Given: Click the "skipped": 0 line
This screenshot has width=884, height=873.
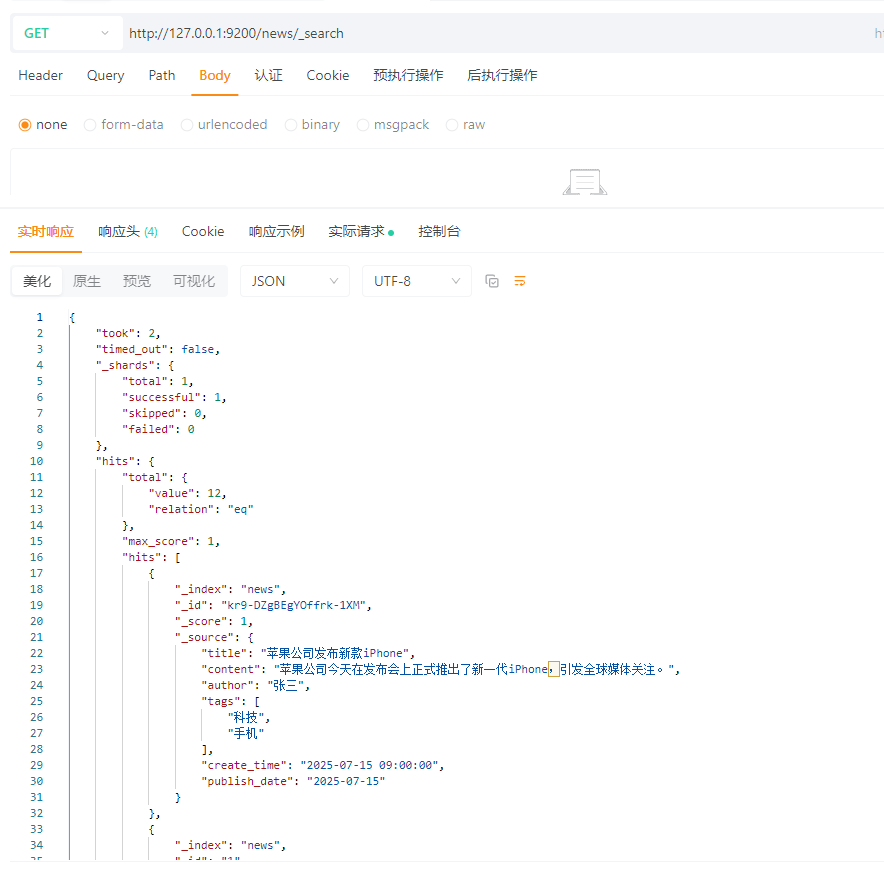Looking at the screenshot, I should tap(165, 413).
